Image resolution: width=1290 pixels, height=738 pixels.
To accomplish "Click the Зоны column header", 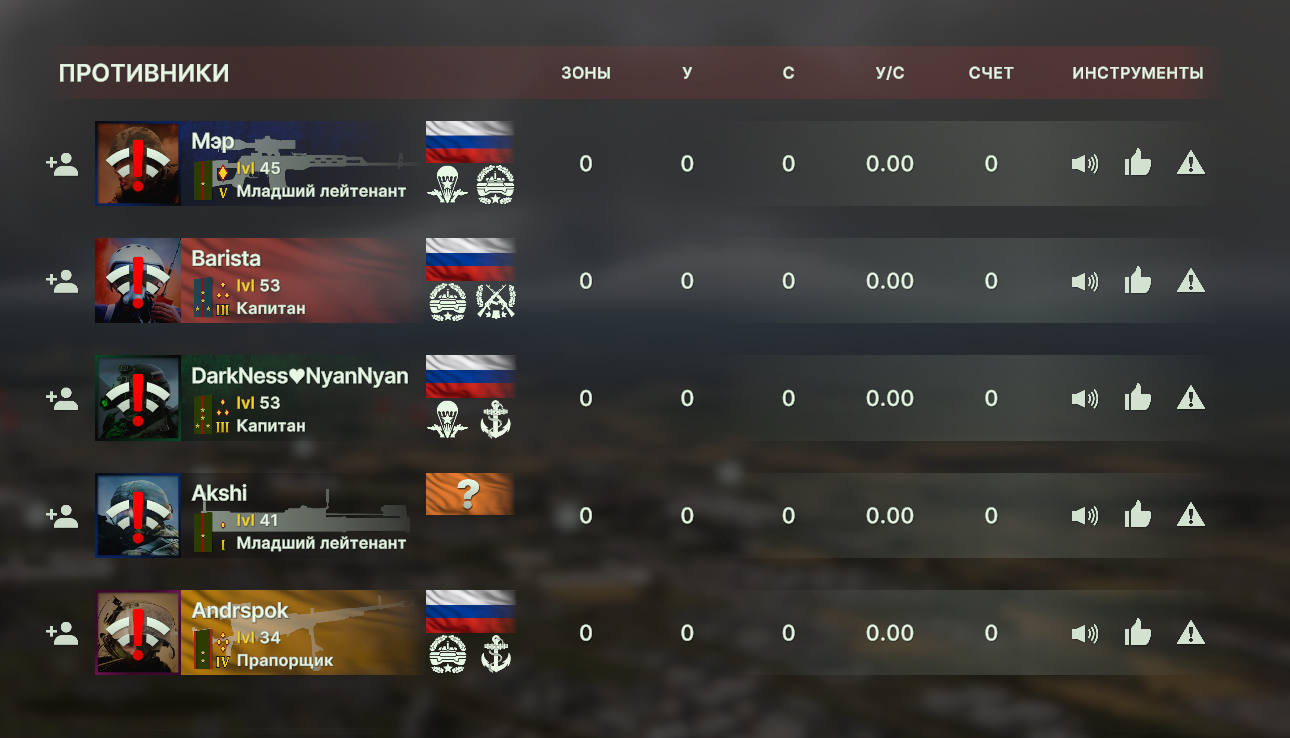I will (x=586, y=73).
